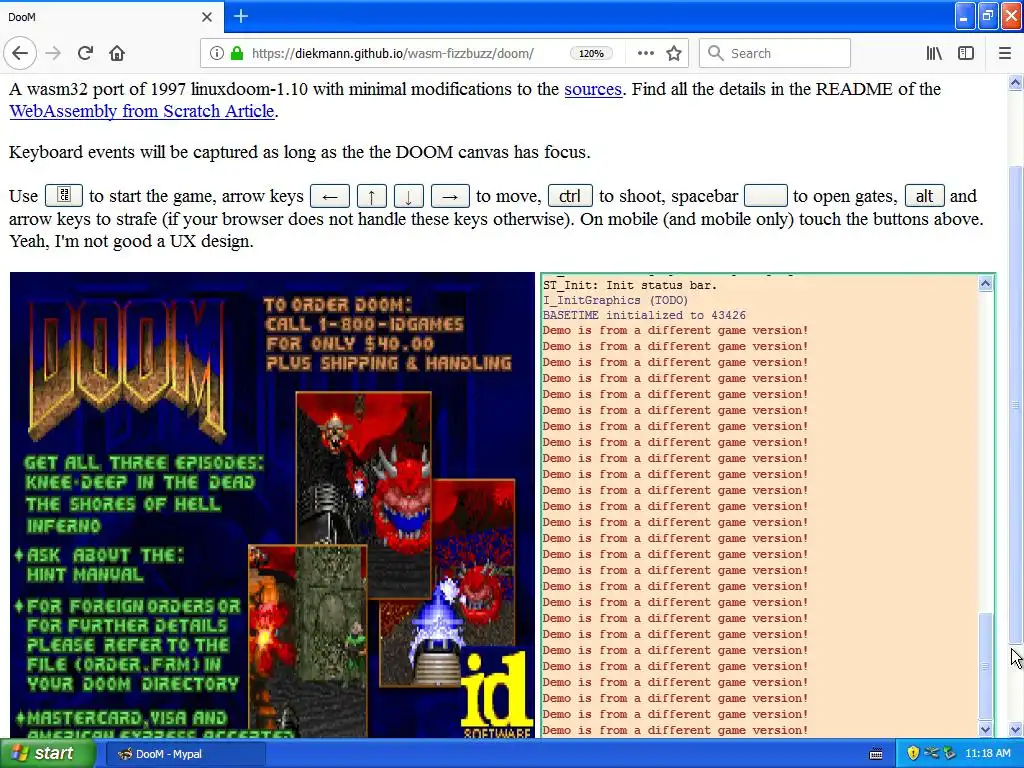Image resolution: width=1024 pixels, height=768 pixels.
Task: Show site information via the info icon
Action: (216, 53)
